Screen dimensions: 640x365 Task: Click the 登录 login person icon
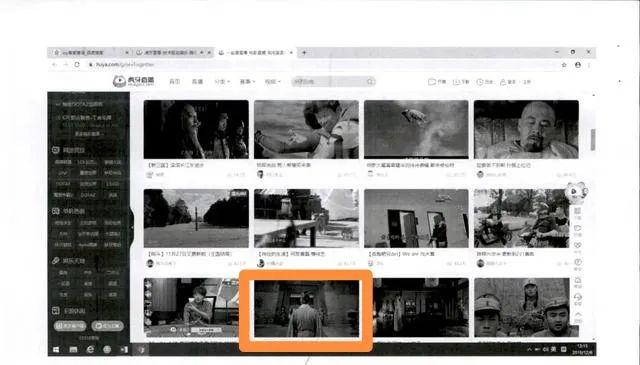[x=503, y=82]
